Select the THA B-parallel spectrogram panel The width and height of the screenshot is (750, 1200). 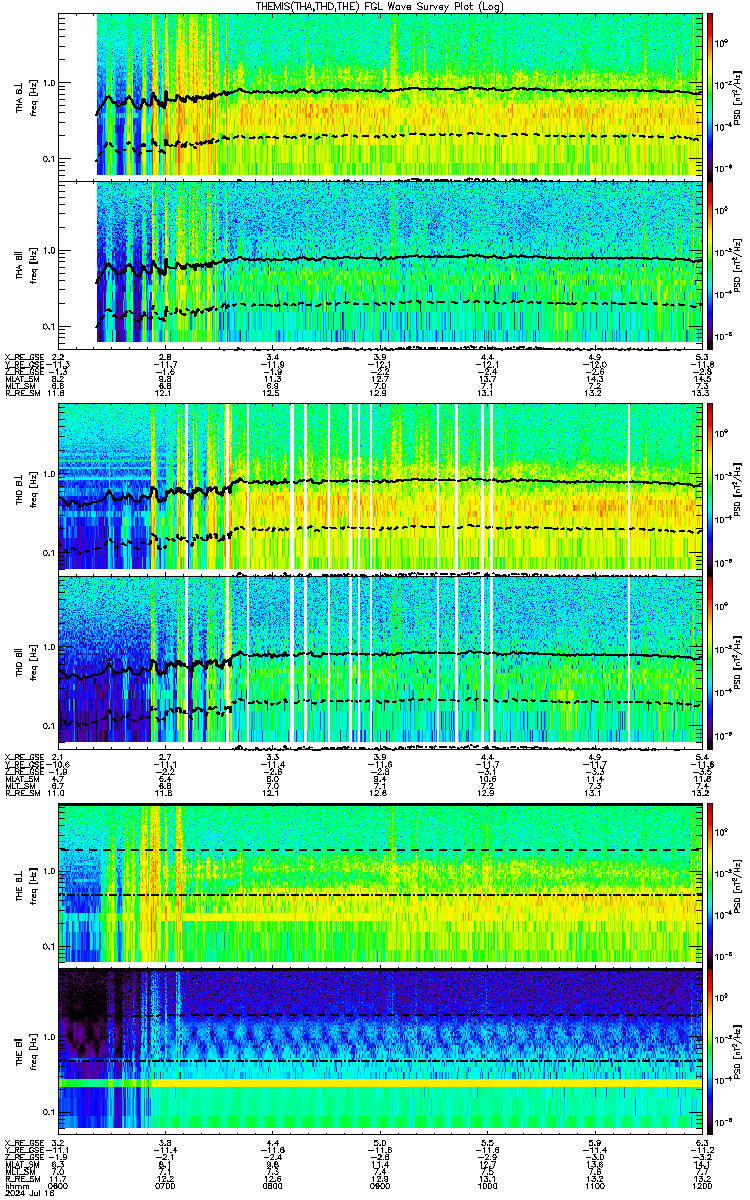click(381, 263)
